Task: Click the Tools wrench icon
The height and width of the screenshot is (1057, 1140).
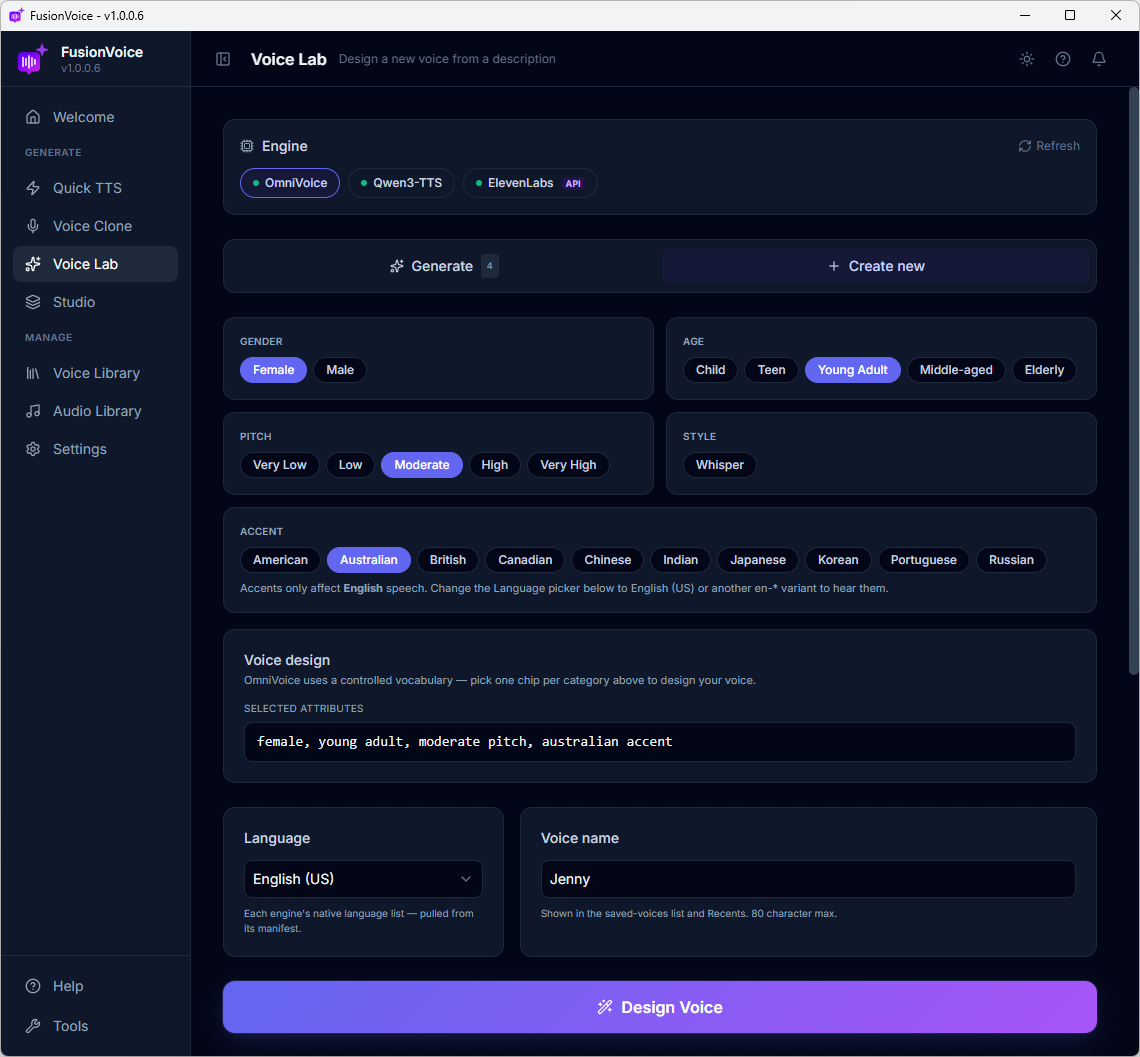Action: tap(33, 1026)
